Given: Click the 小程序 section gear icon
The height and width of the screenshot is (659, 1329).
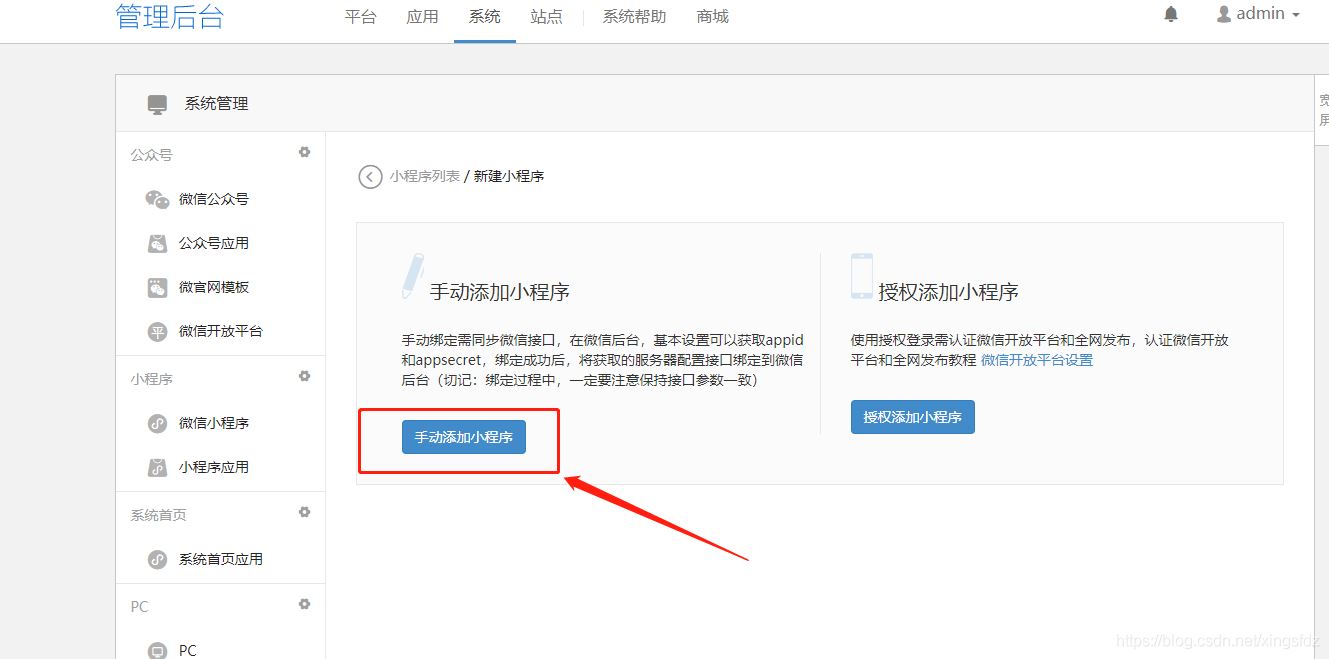Looking at the screenshot, I should coord(305,376).
